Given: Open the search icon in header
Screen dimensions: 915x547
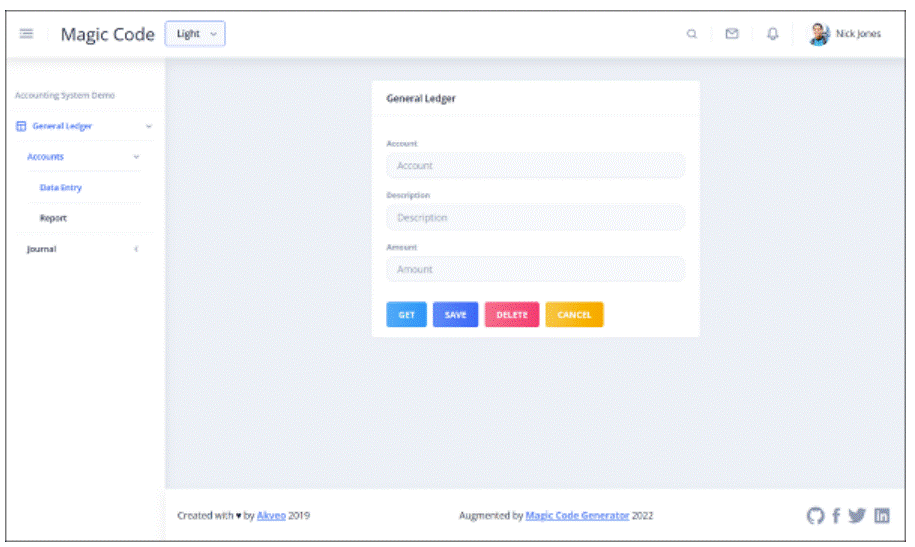Looking at the screenshot, I should (692, 34).
